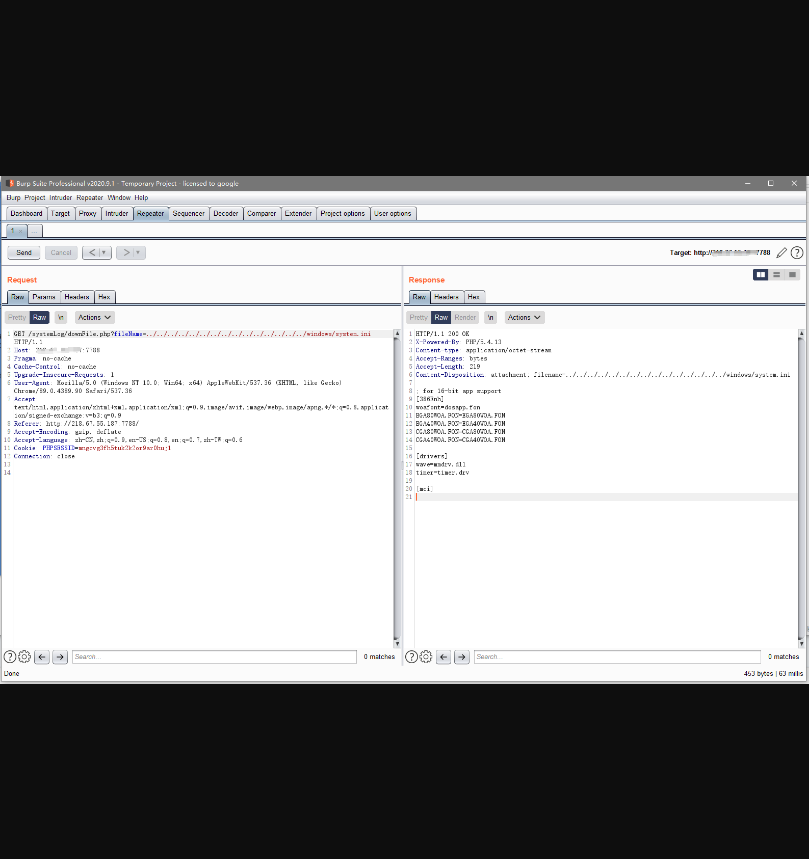The width and height of the screenshot is (809, 859).
Task: Toggle \n newline display in response
Action: (x=490, y=317)
